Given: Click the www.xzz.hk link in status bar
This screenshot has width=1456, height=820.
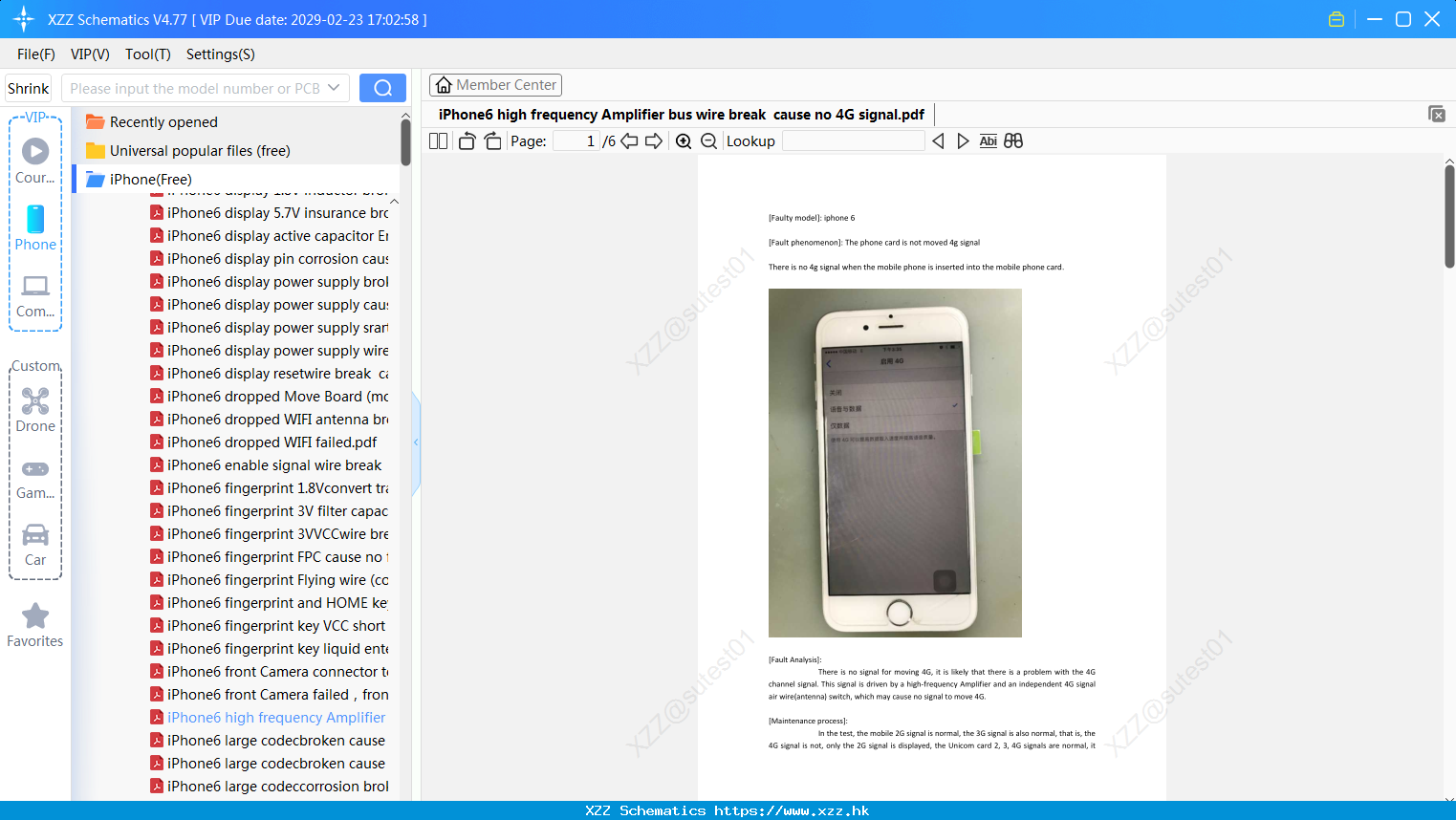Looking at the screenshot, I should point(792,810).
